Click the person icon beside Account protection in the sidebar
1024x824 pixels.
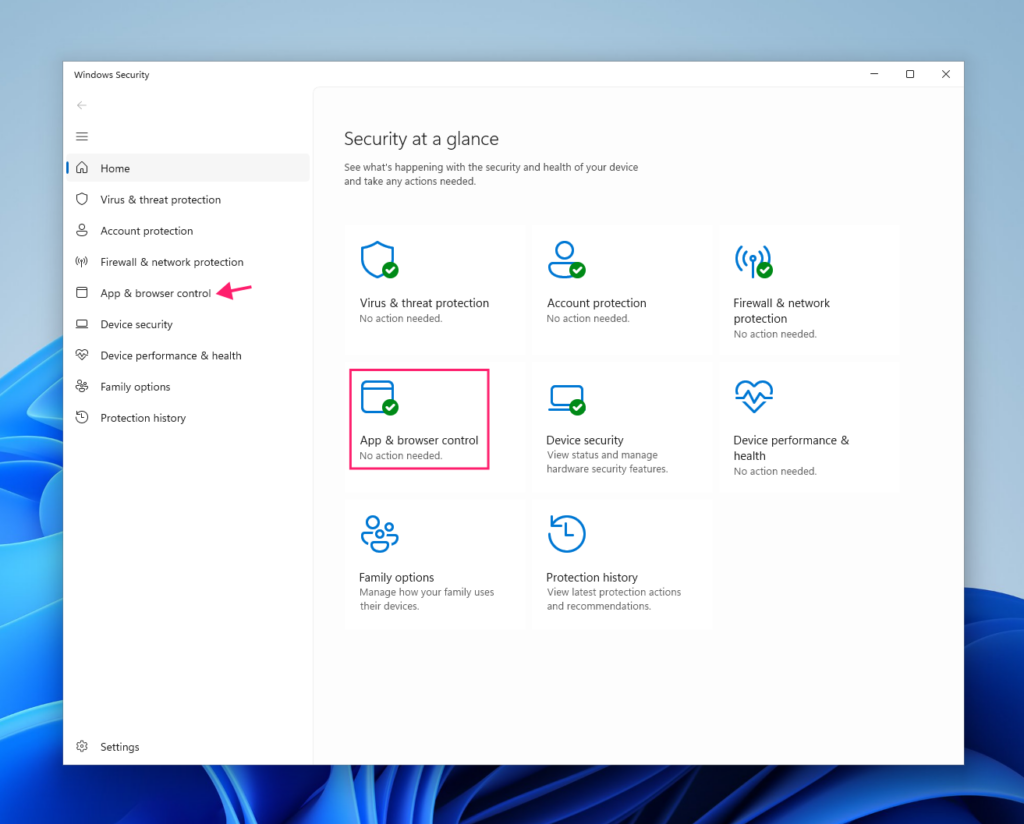point(82,230)
